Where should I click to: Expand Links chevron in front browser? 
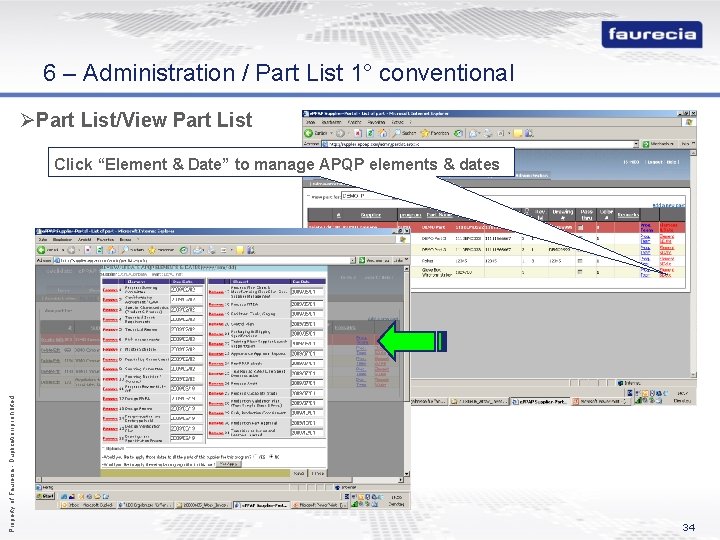[x=407, y=259]
